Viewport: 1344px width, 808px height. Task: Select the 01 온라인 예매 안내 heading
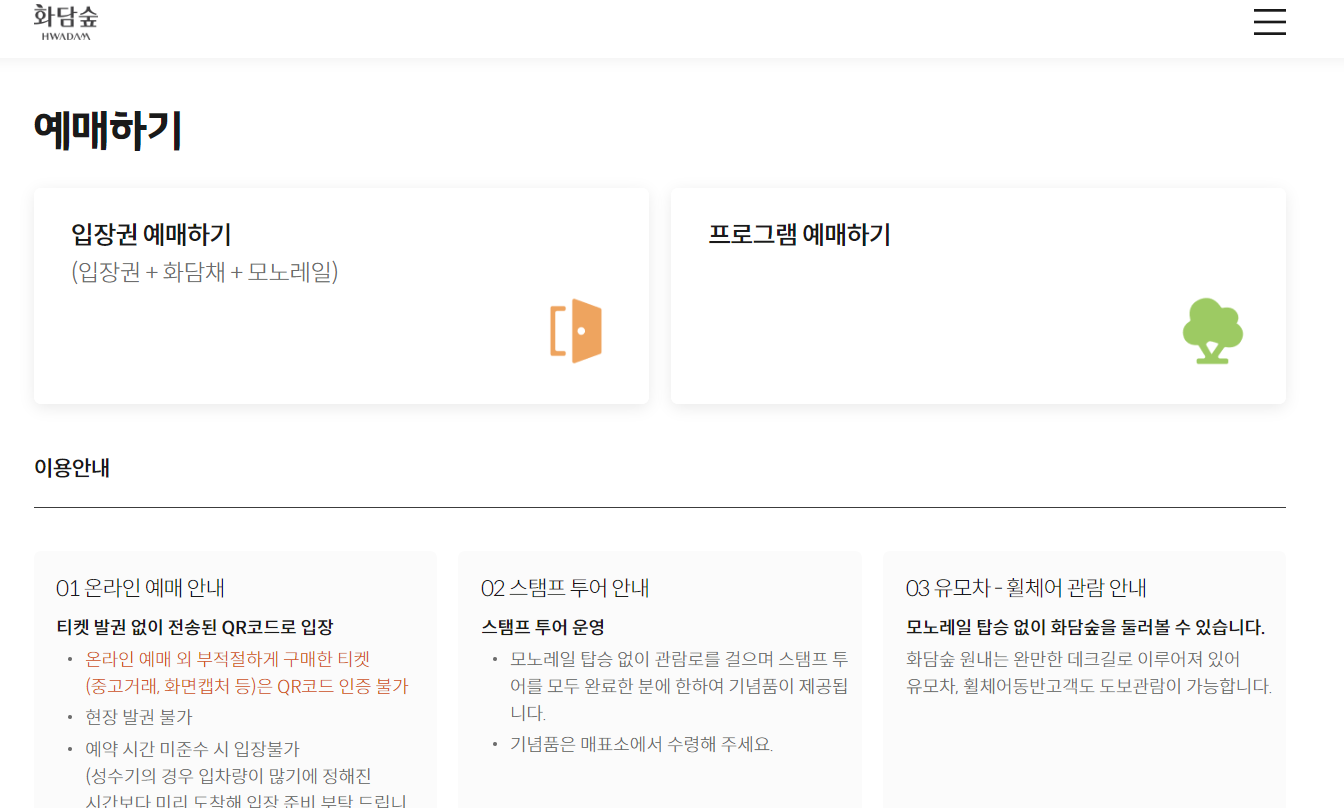pos(141,588)
